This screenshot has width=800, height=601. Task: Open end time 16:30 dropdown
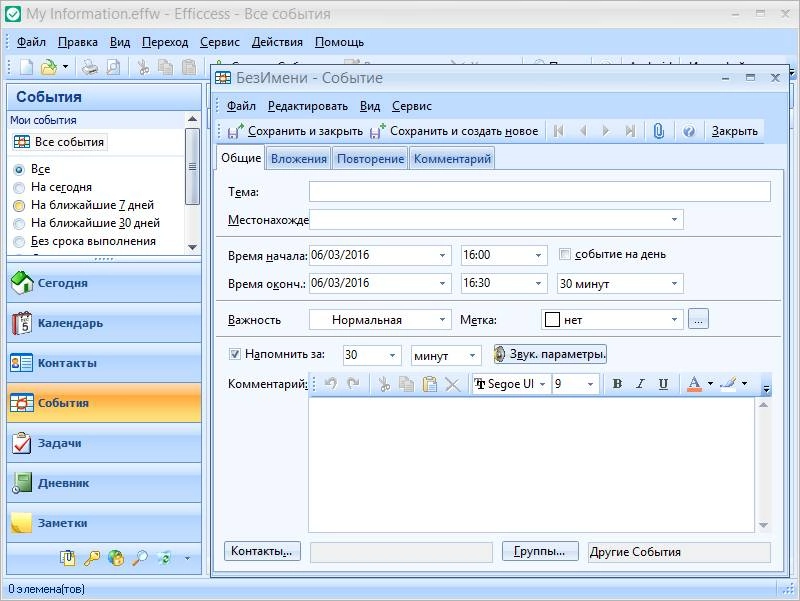tap(538, 283)
